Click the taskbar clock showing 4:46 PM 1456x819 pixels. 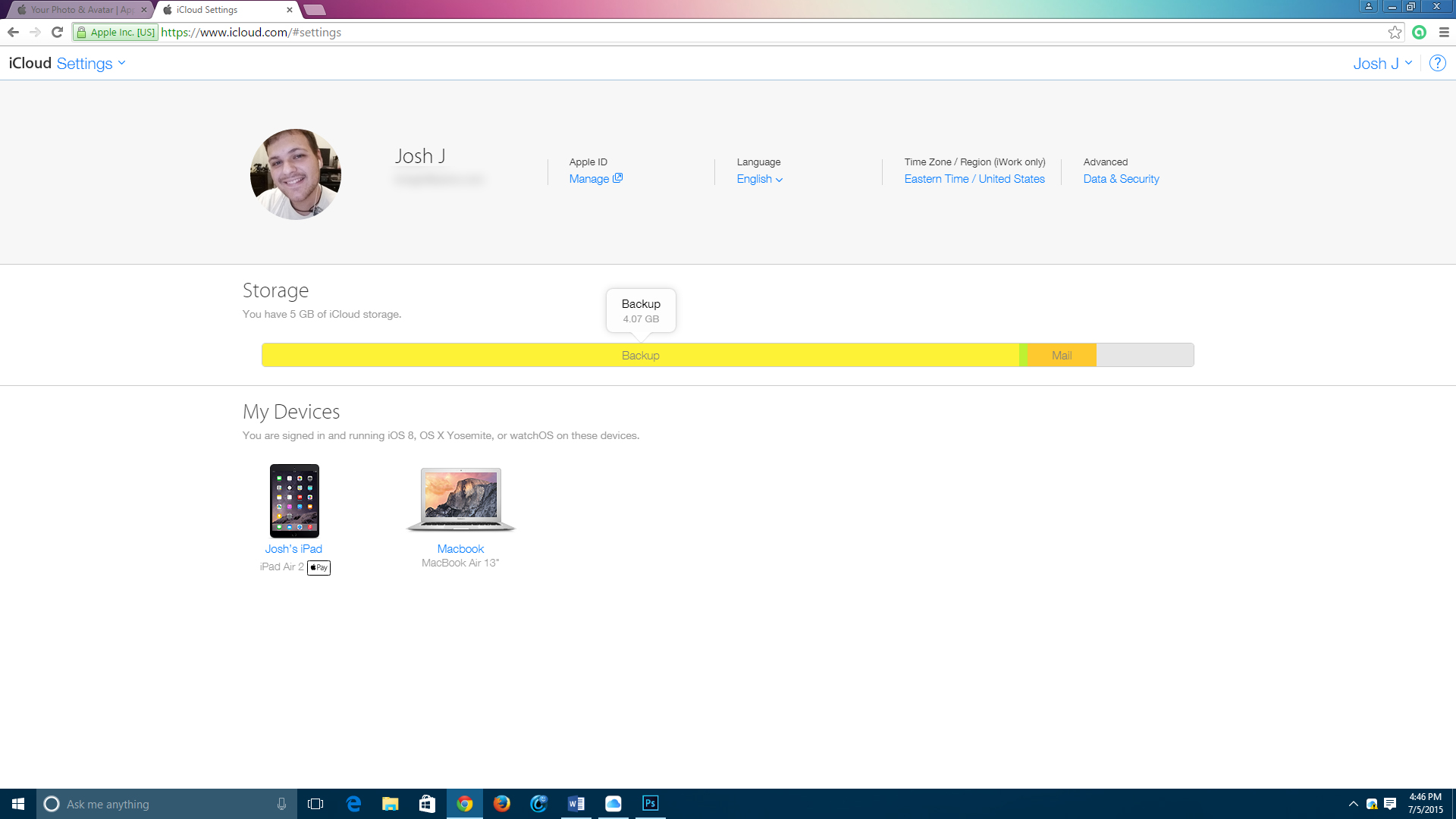[x=1426, y=804]
